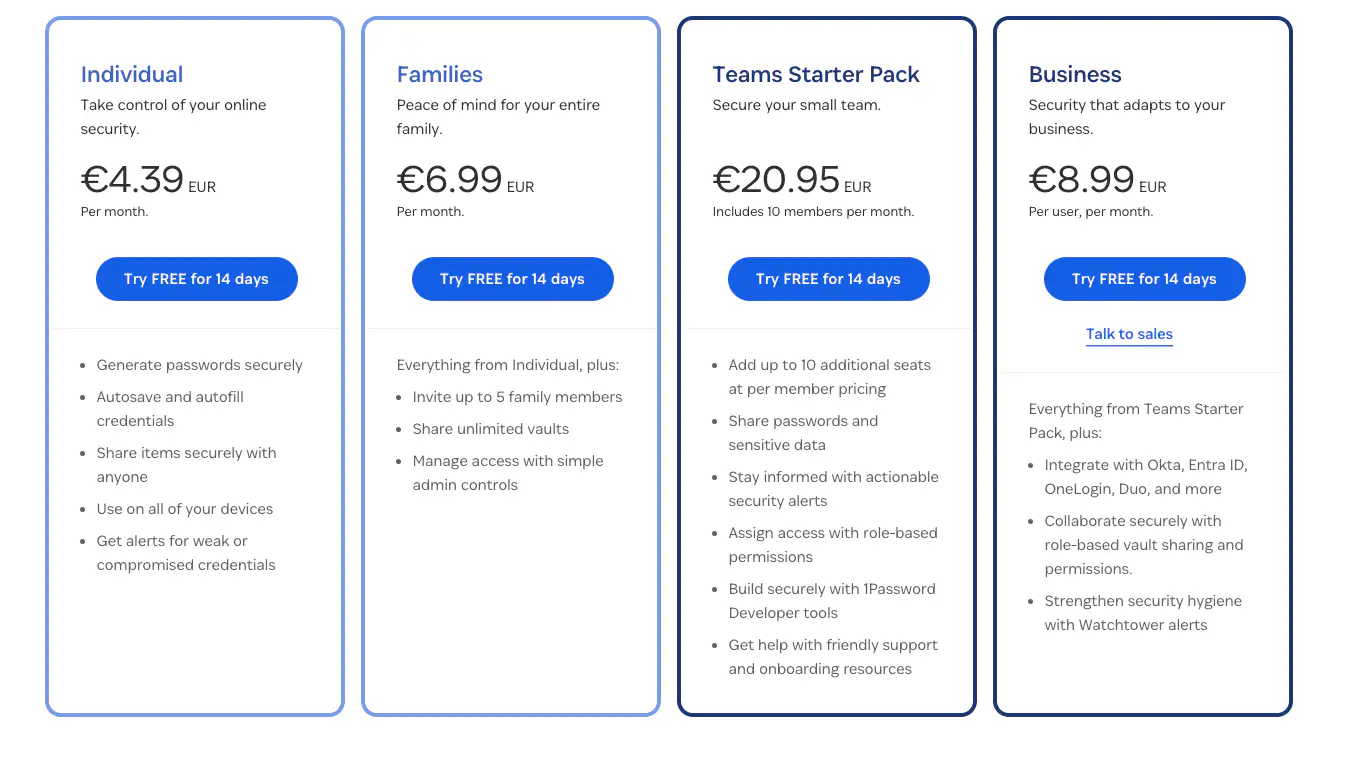The height and width of the screenshot is (757, 1359).
Task: Click Share passwords and sensitive data item
Action: pyautogui.click(x=804, y=432)
